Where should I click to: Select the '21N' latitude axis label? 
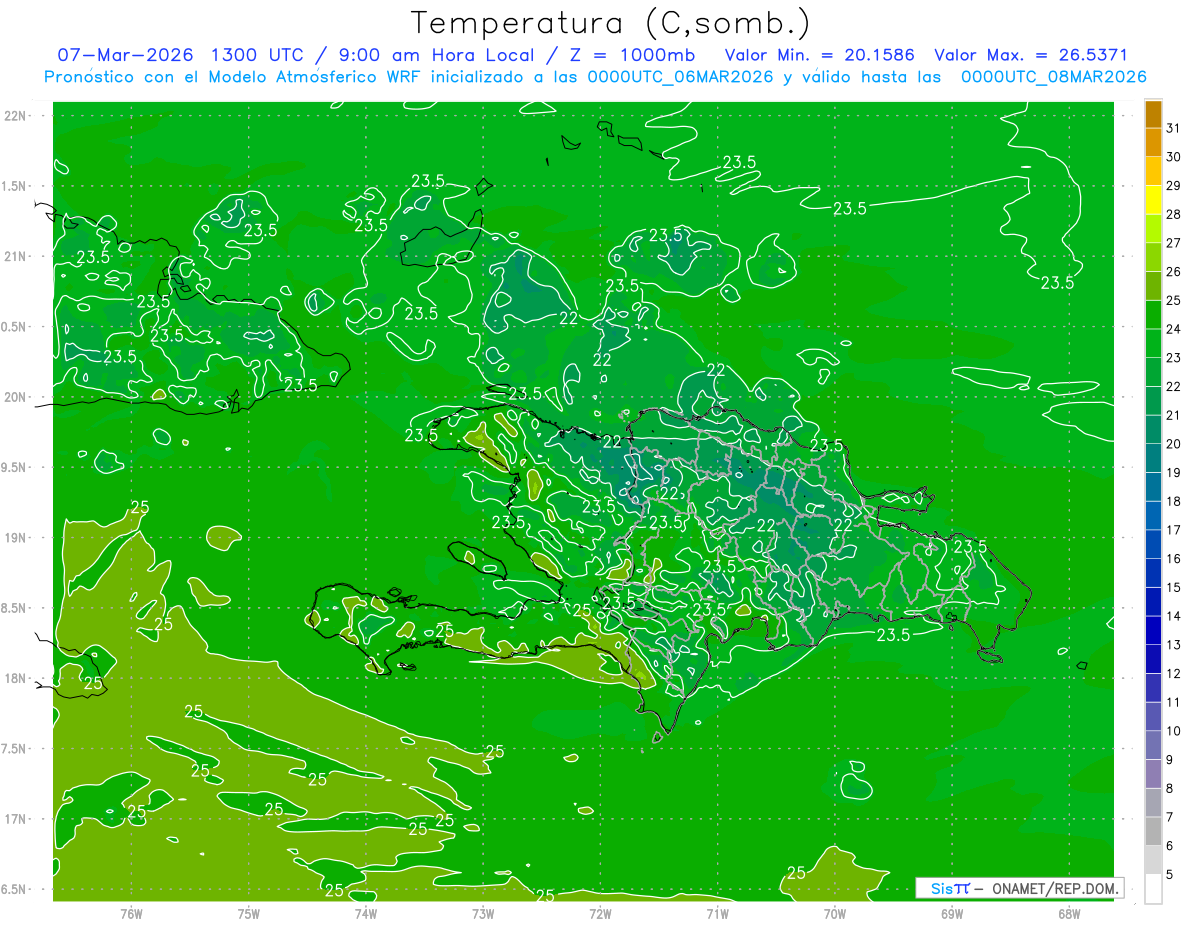[x=16, y=257]
